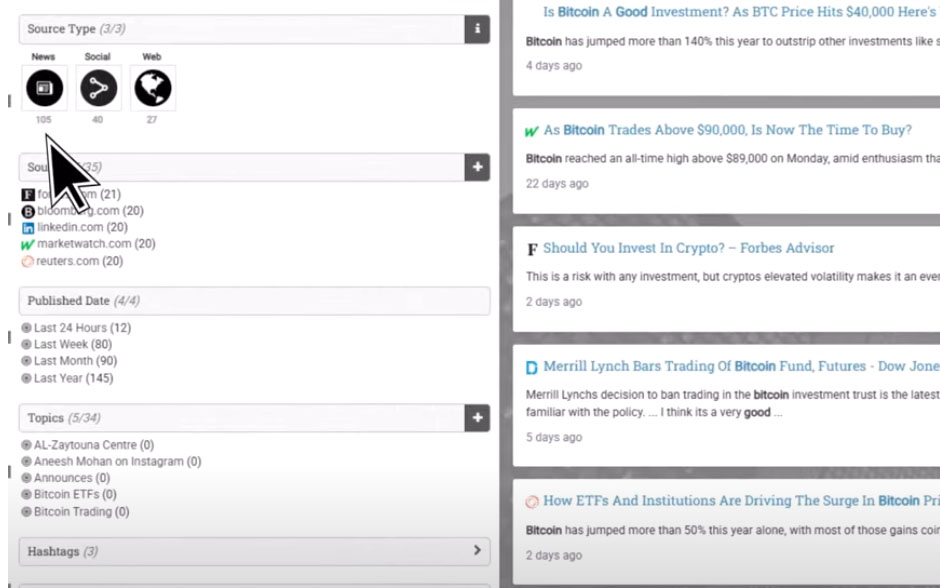Click the News count 105

click(x=43, y=120)
